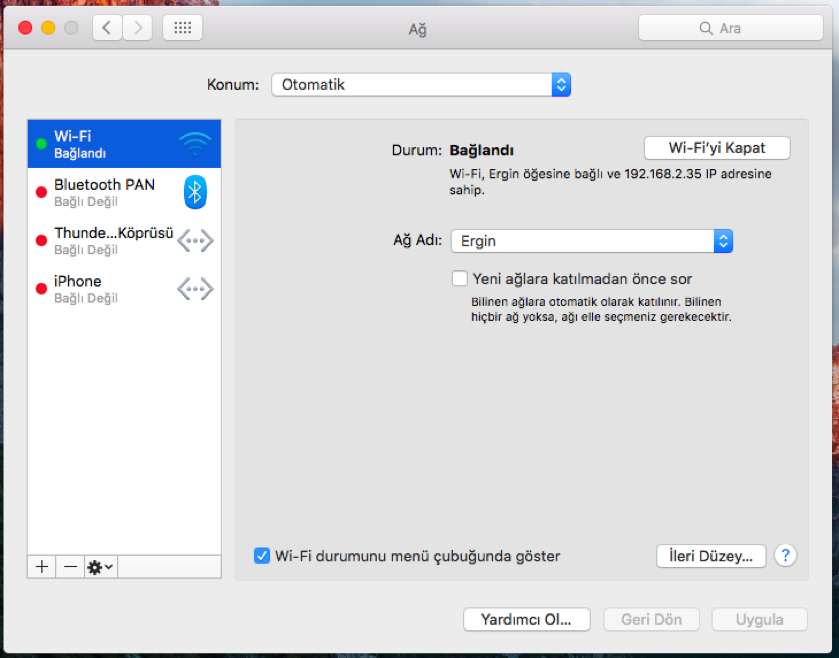Add a new network service with the plus icon
Viewport: 839px width, 658px height.
click(40, 567)
